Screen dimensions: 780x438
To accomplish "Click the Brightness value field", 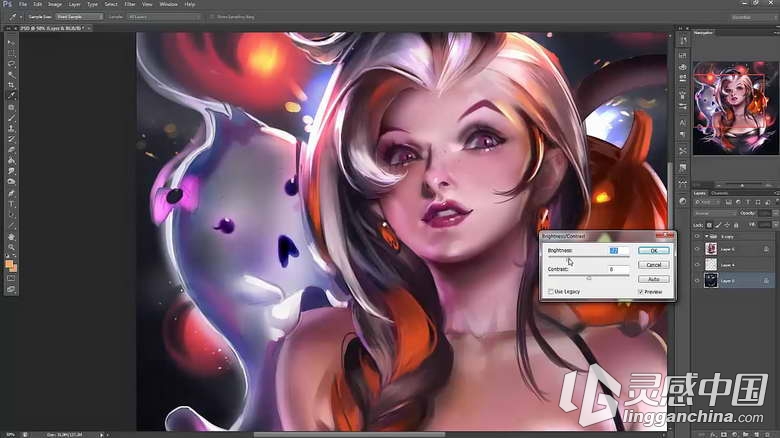I will point(619,250).
